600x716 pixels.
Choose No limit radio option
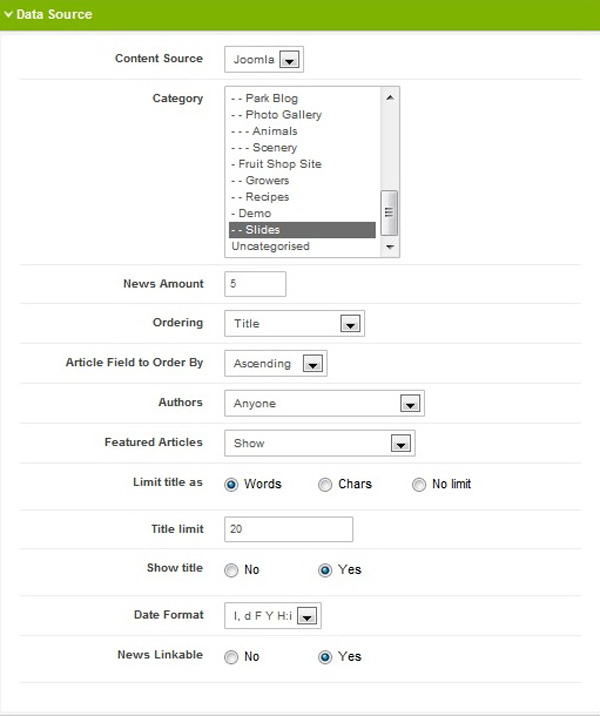click(x=419, y=485)
